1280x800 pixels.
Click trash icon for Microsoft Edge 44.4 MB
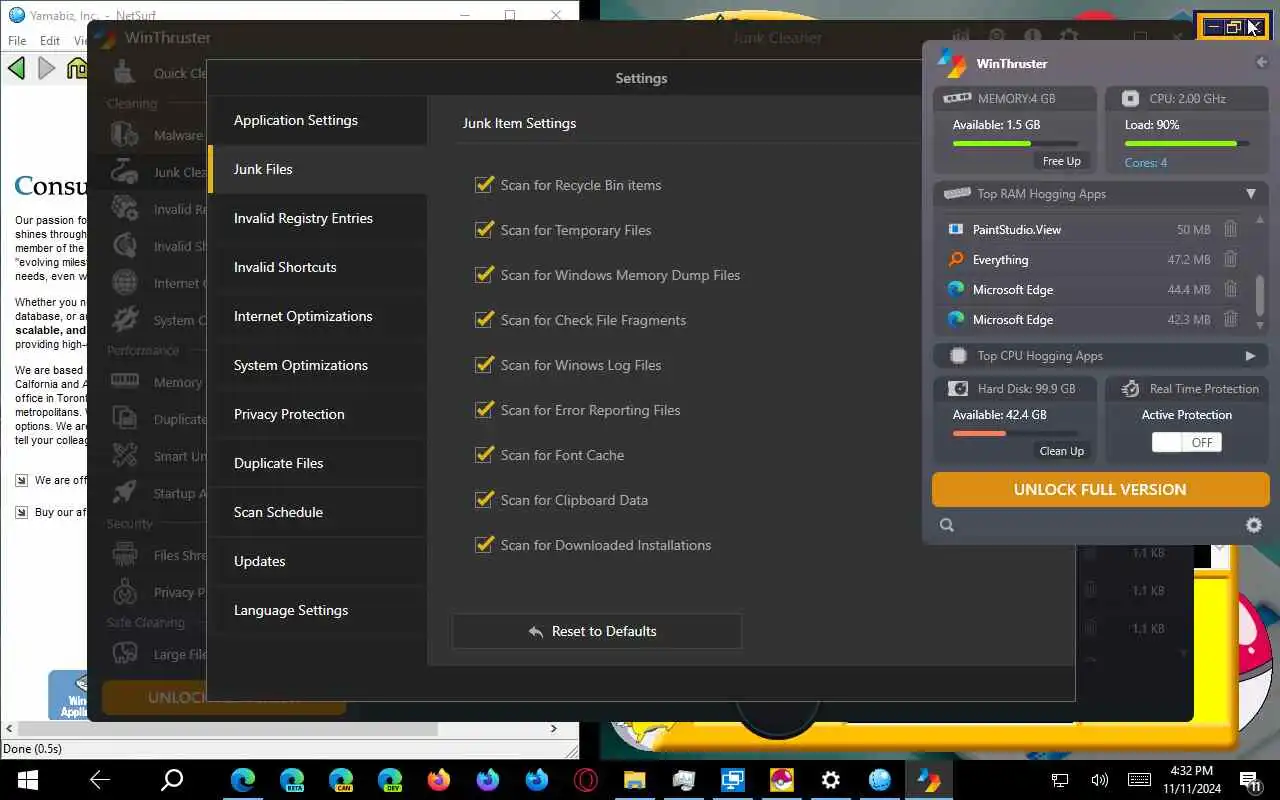pyautogui.click(x=1230, y=289)
